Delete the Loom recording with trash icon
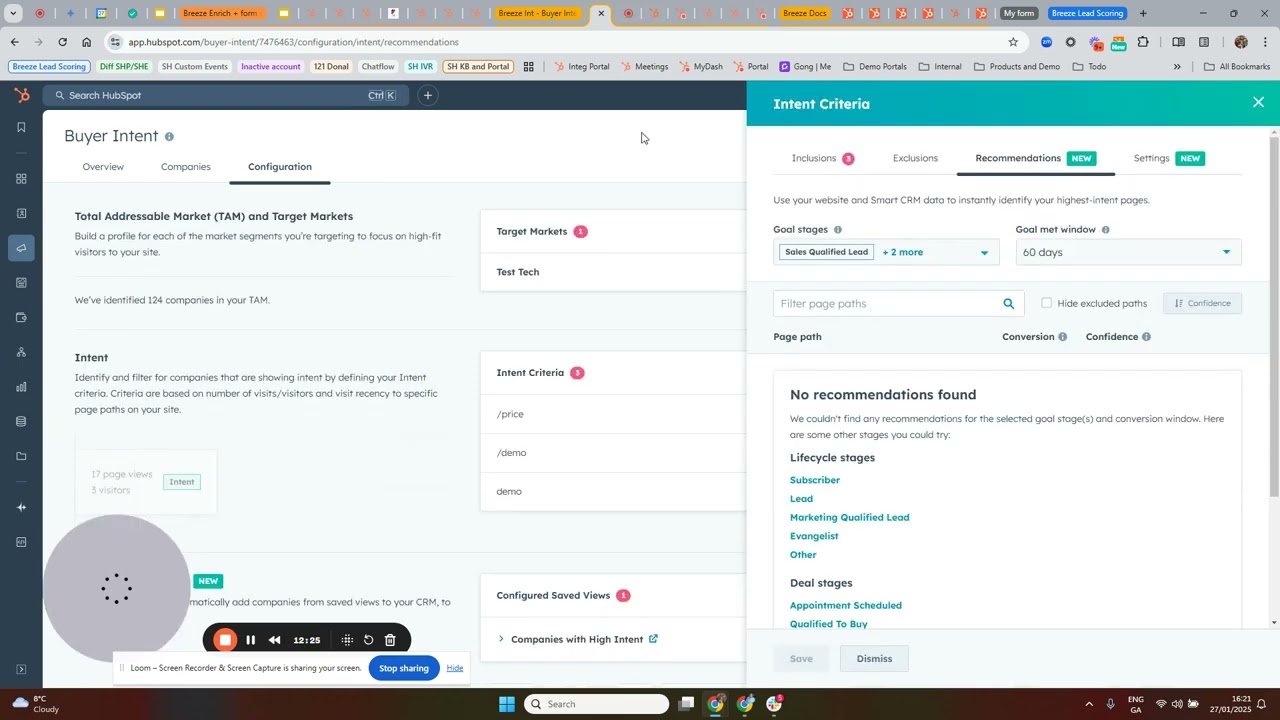The image size is (1280, 720). click(x=390, y=640)
